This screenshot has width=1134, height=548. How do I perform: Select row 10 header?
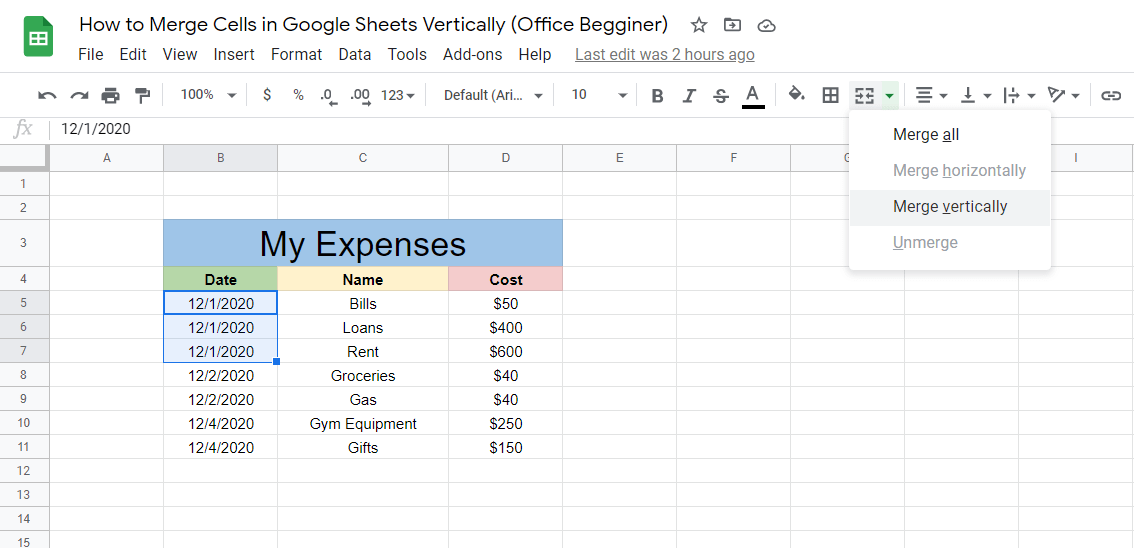pos(24,423)
